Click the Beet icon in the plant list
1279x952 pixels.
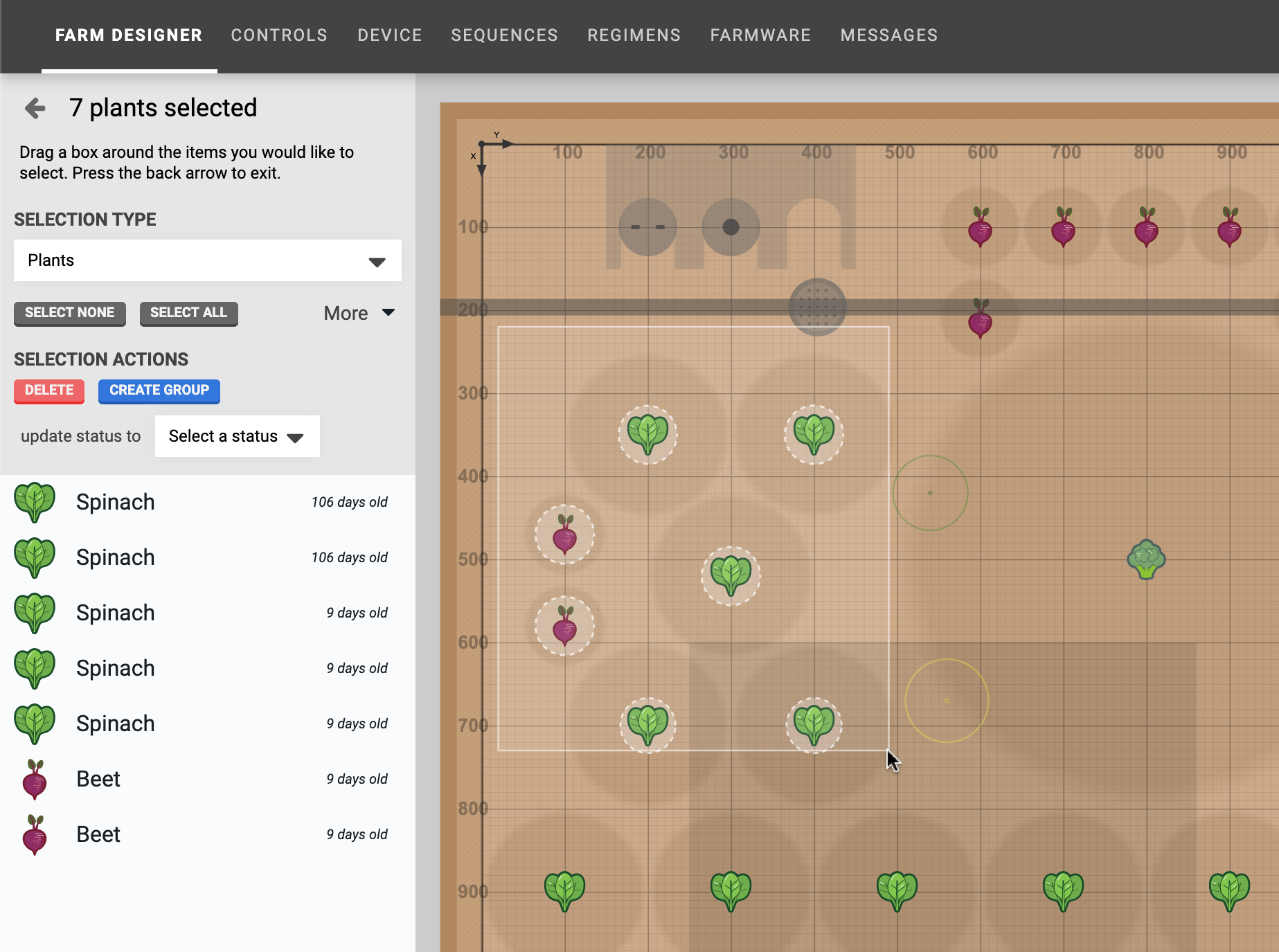[35, 780]
